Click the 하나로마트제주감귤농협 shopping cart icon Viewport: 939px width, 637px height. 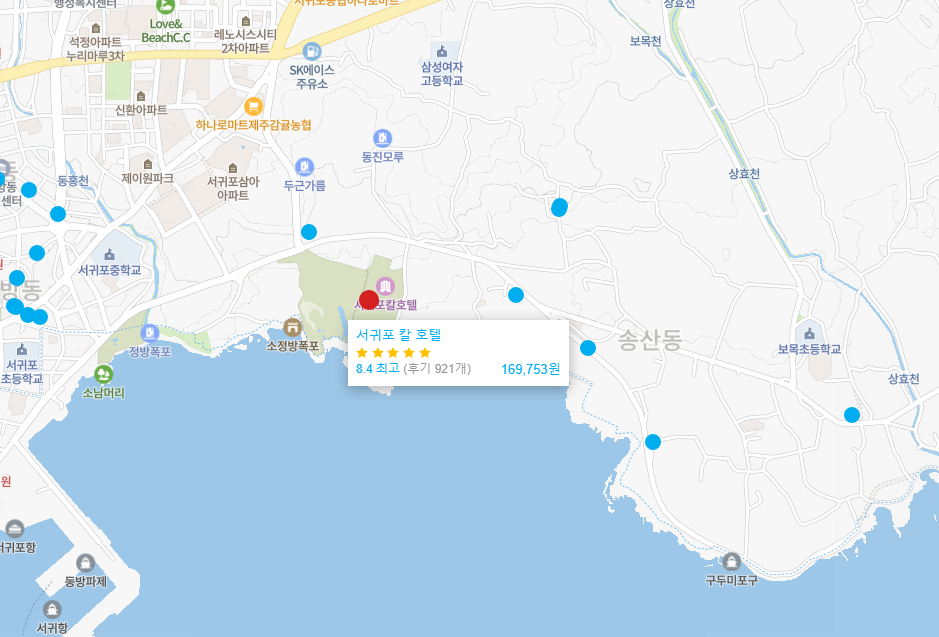(x=254, y=107)
